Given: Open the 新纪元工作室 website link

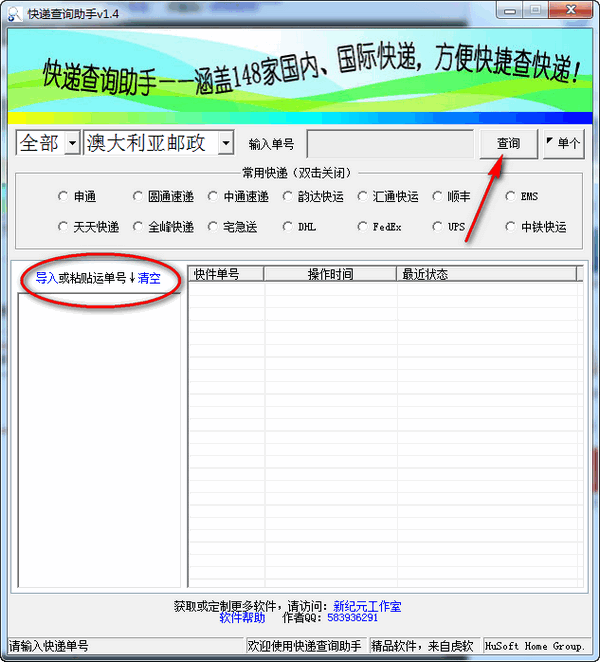Looking at the screenshot, I should [x=367, y=606].
